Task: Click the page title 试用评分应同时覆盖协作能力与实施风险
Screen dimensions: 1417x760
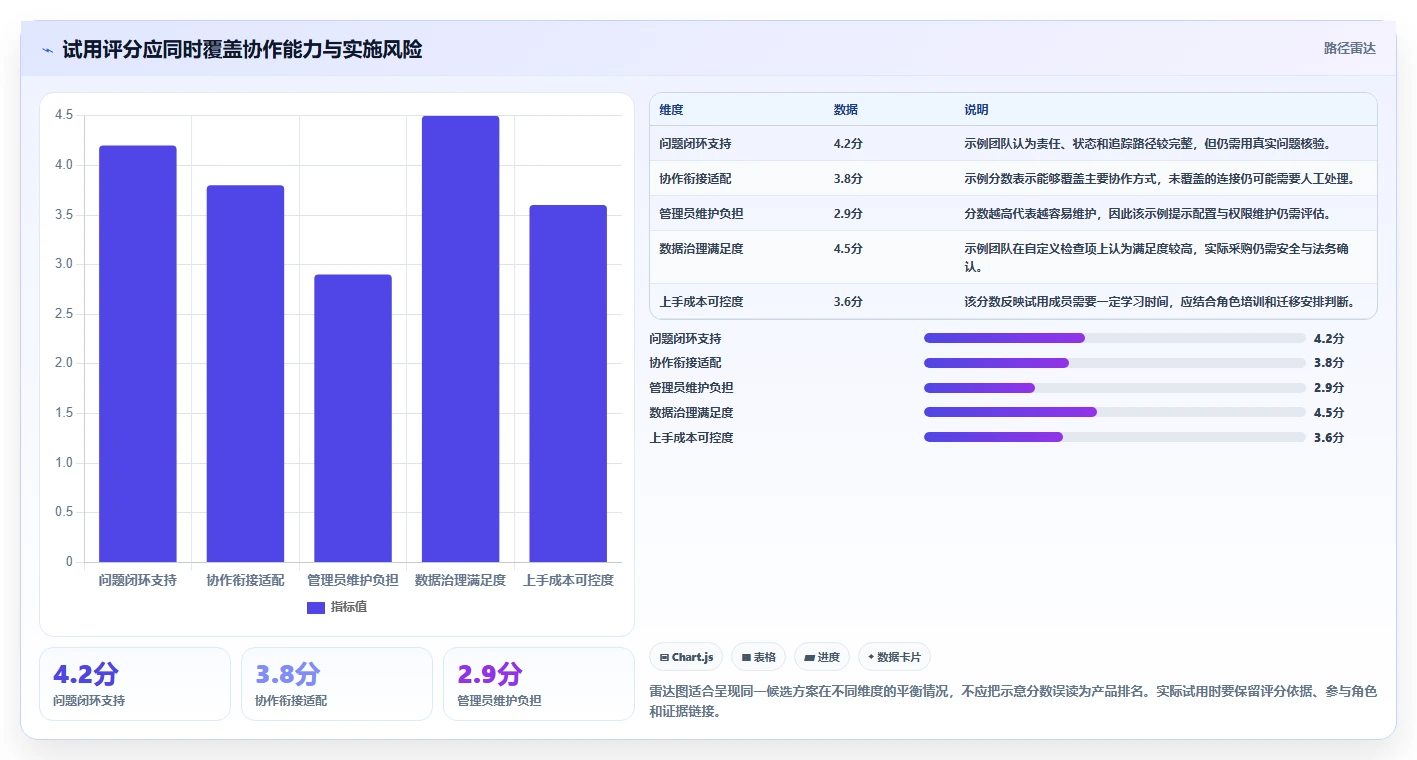Action: coord(242,49)
